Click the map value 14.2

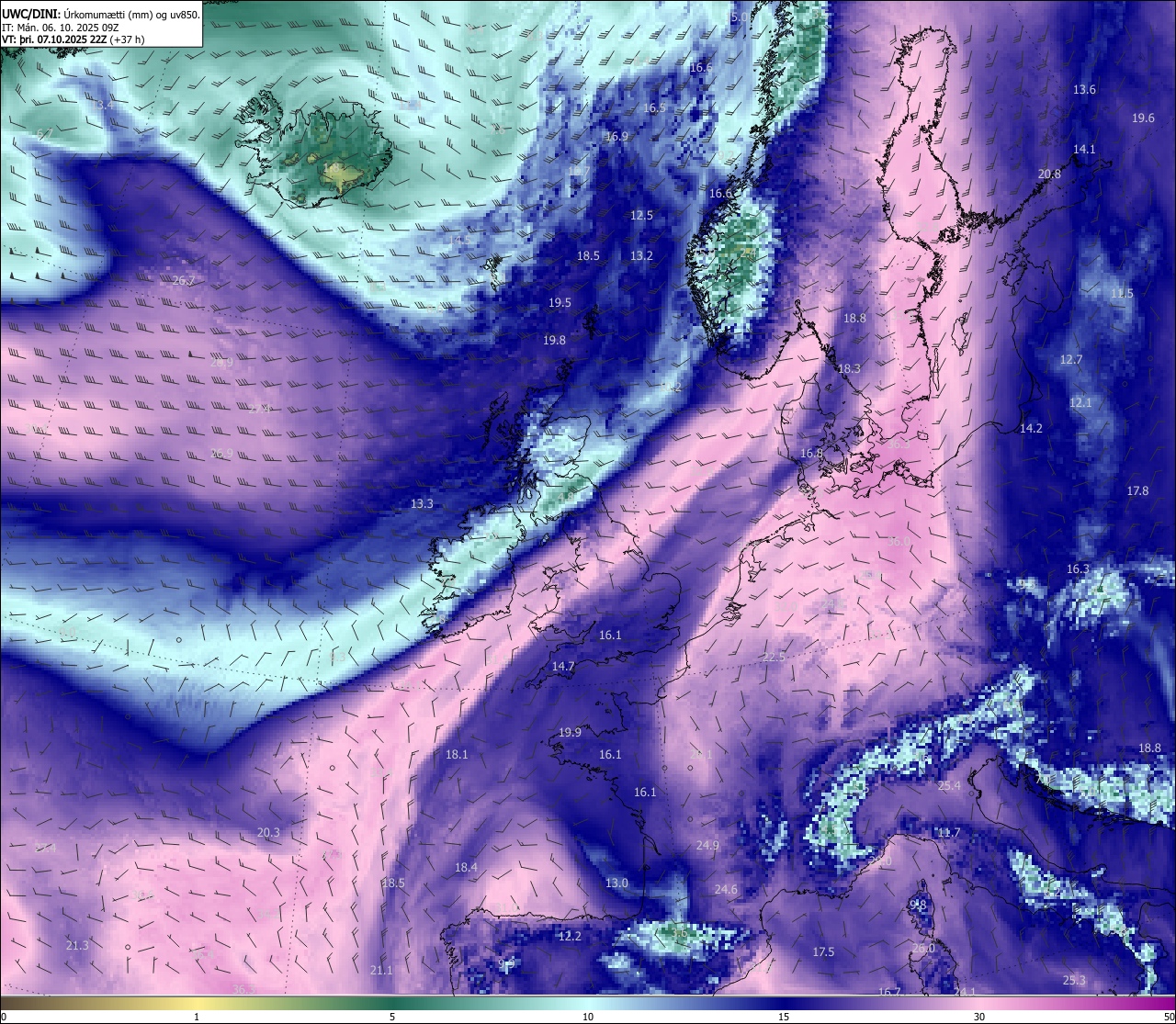[x=1031, y=429]
